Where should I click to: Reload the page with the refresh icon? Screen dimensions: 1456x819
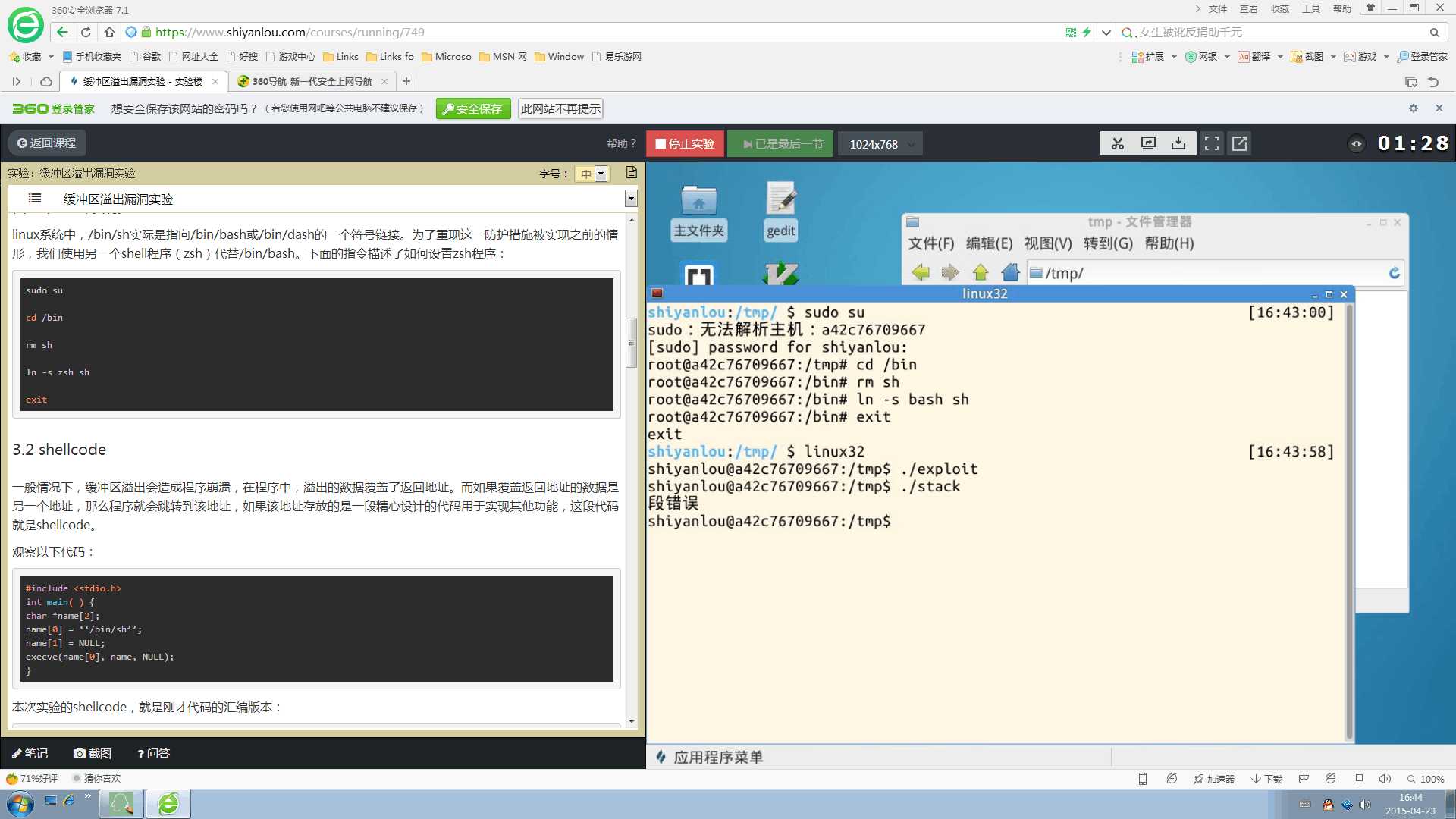point(86,32)
